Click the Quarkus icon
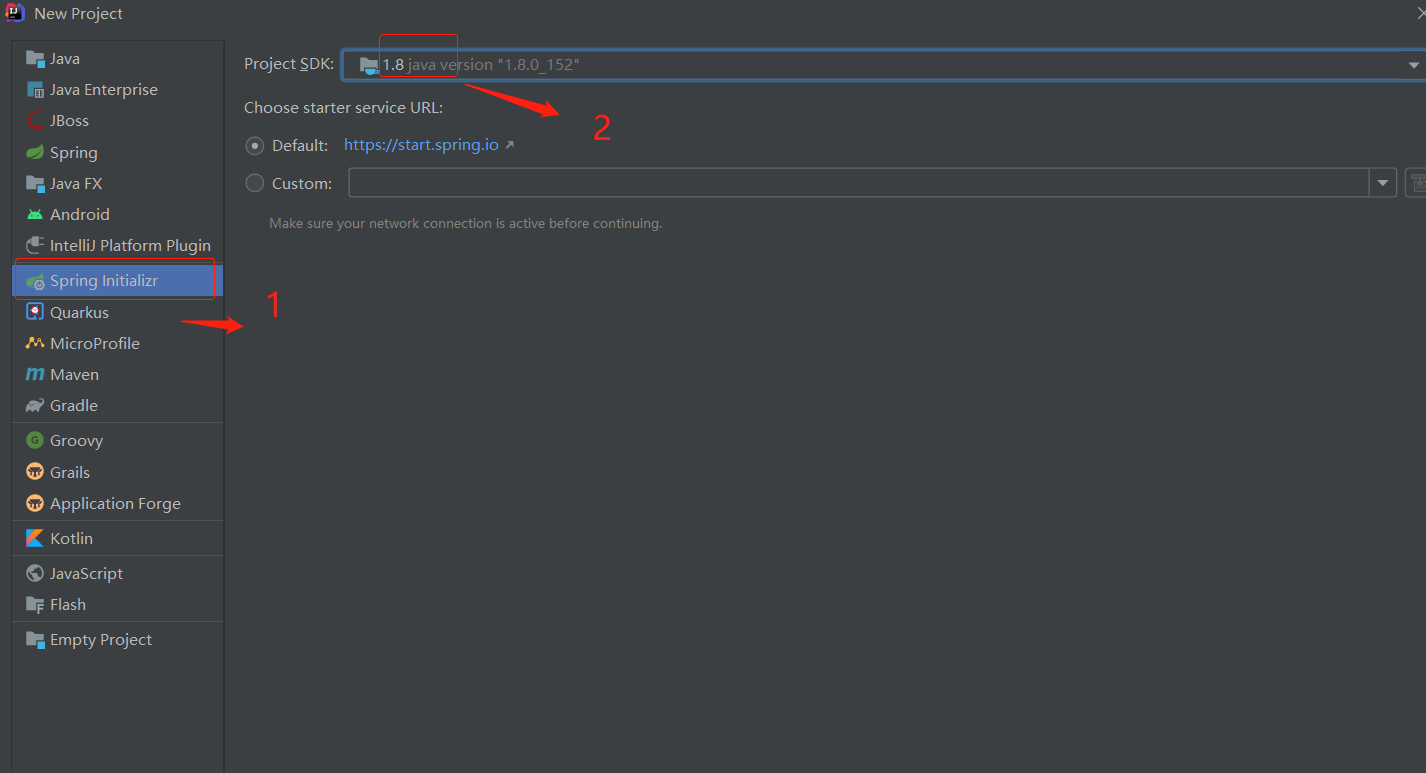The height and width of the screenshot is (773, 1426). [35, 313]
